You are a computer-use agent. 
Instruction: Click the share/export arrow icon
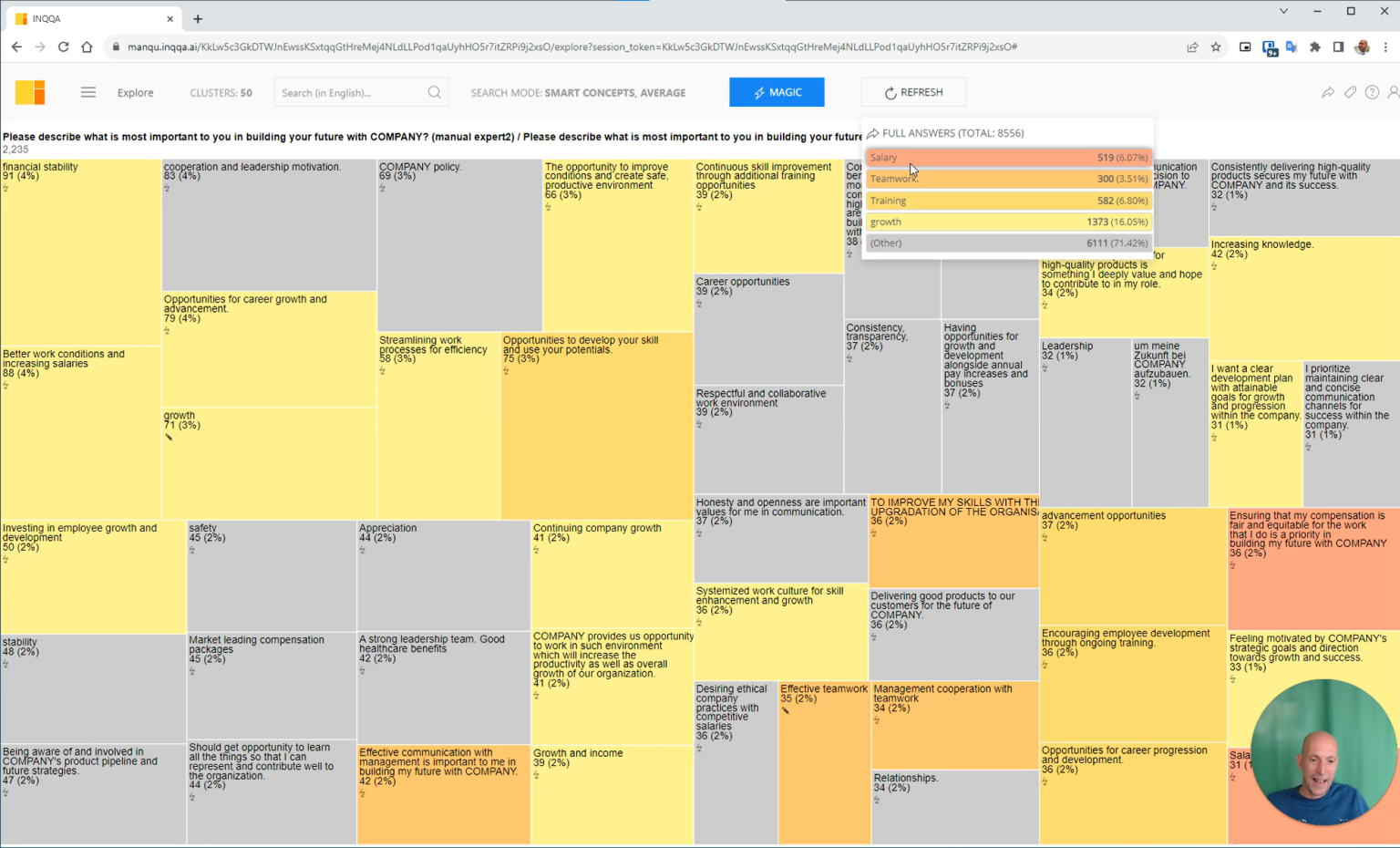1328,92
